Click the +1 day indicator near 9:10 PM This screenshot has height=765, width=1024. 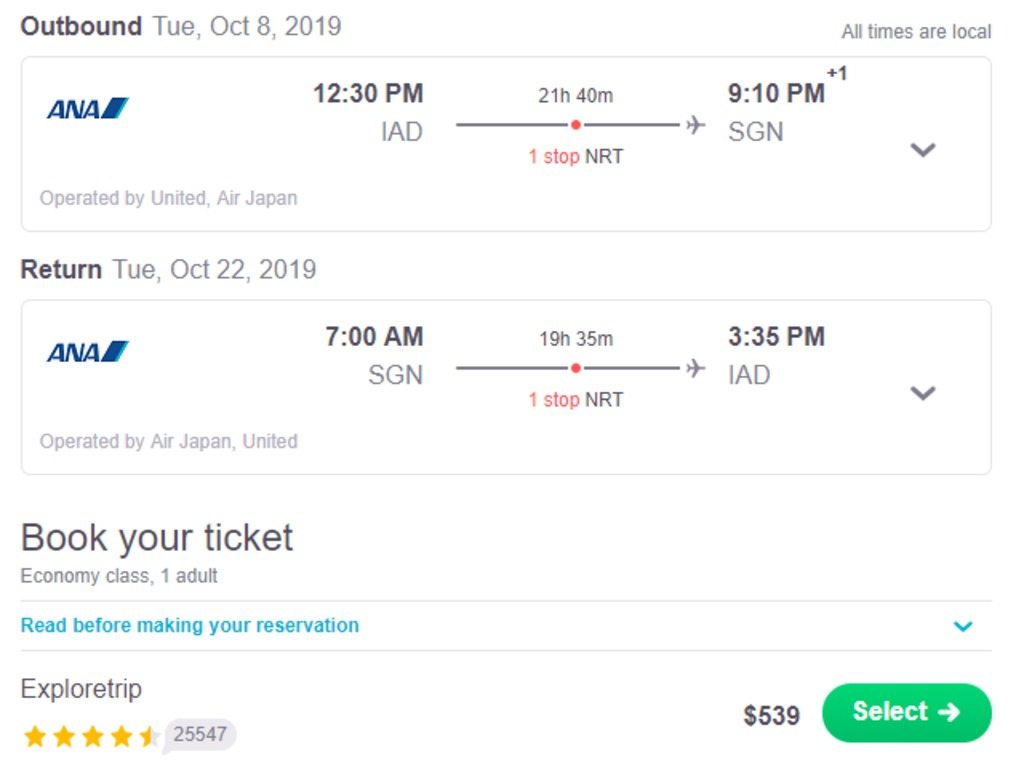click(x=837, y=73)
